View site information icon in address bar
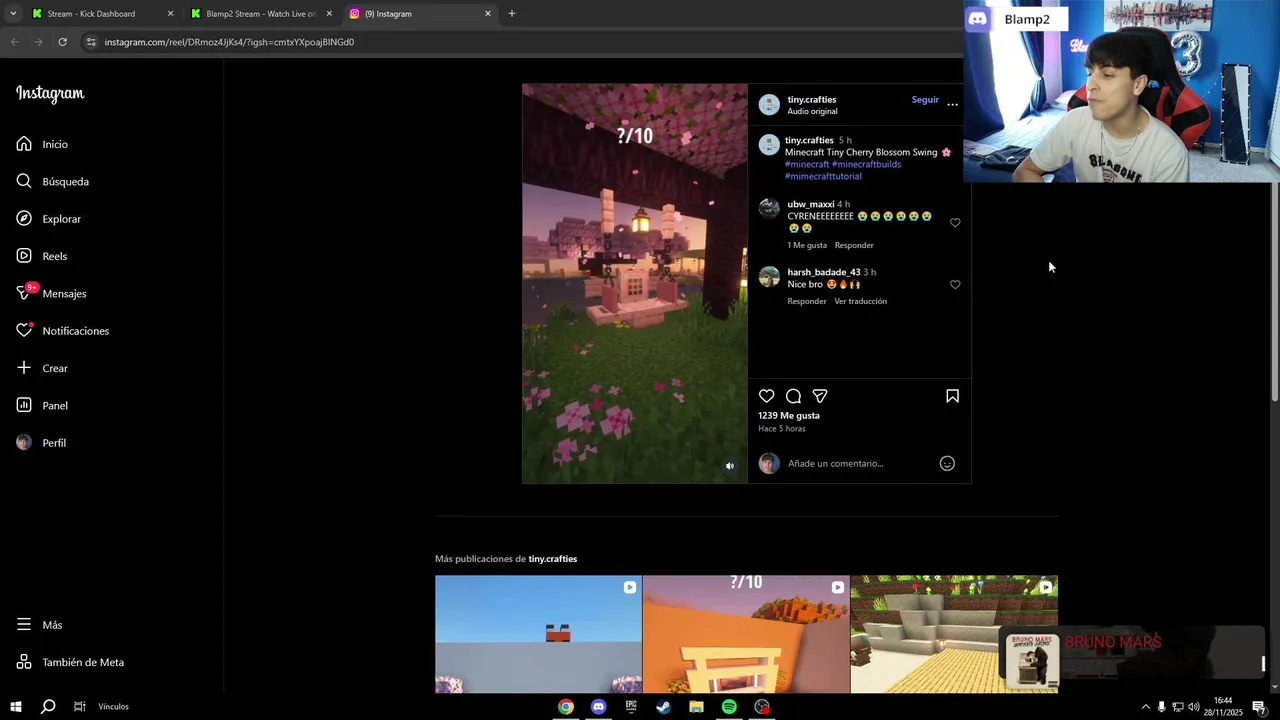Image resolution: width=1280 pixels, height=720 pixels. 91,42
